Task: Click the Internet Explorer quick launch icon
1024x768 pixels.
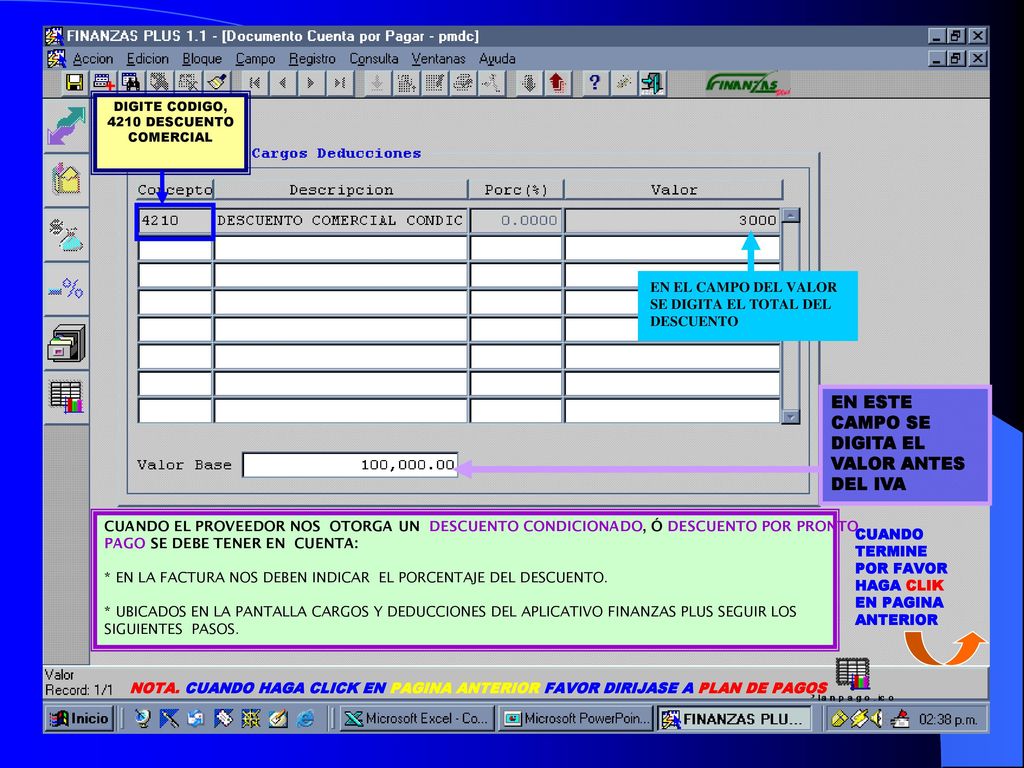Action: pos(306,718)
